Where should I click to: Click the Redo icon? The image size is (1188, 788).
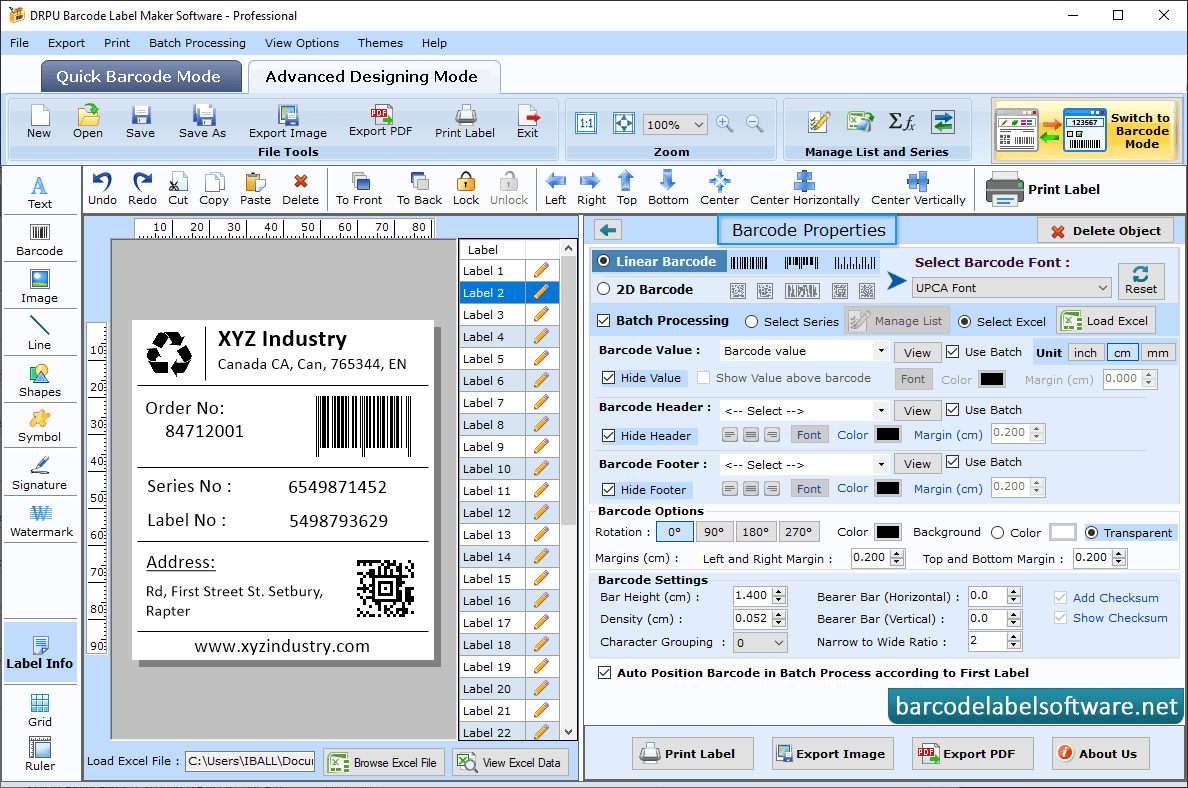tap(142, 189)
